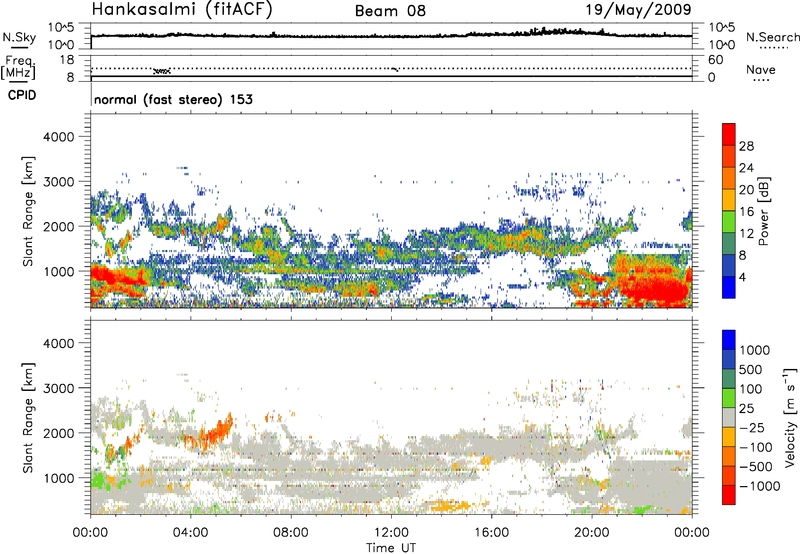Click the "Nave" legend label
The height and width of the screenshot is (554, 800).
pyautogui.click(x=761, y=69)
